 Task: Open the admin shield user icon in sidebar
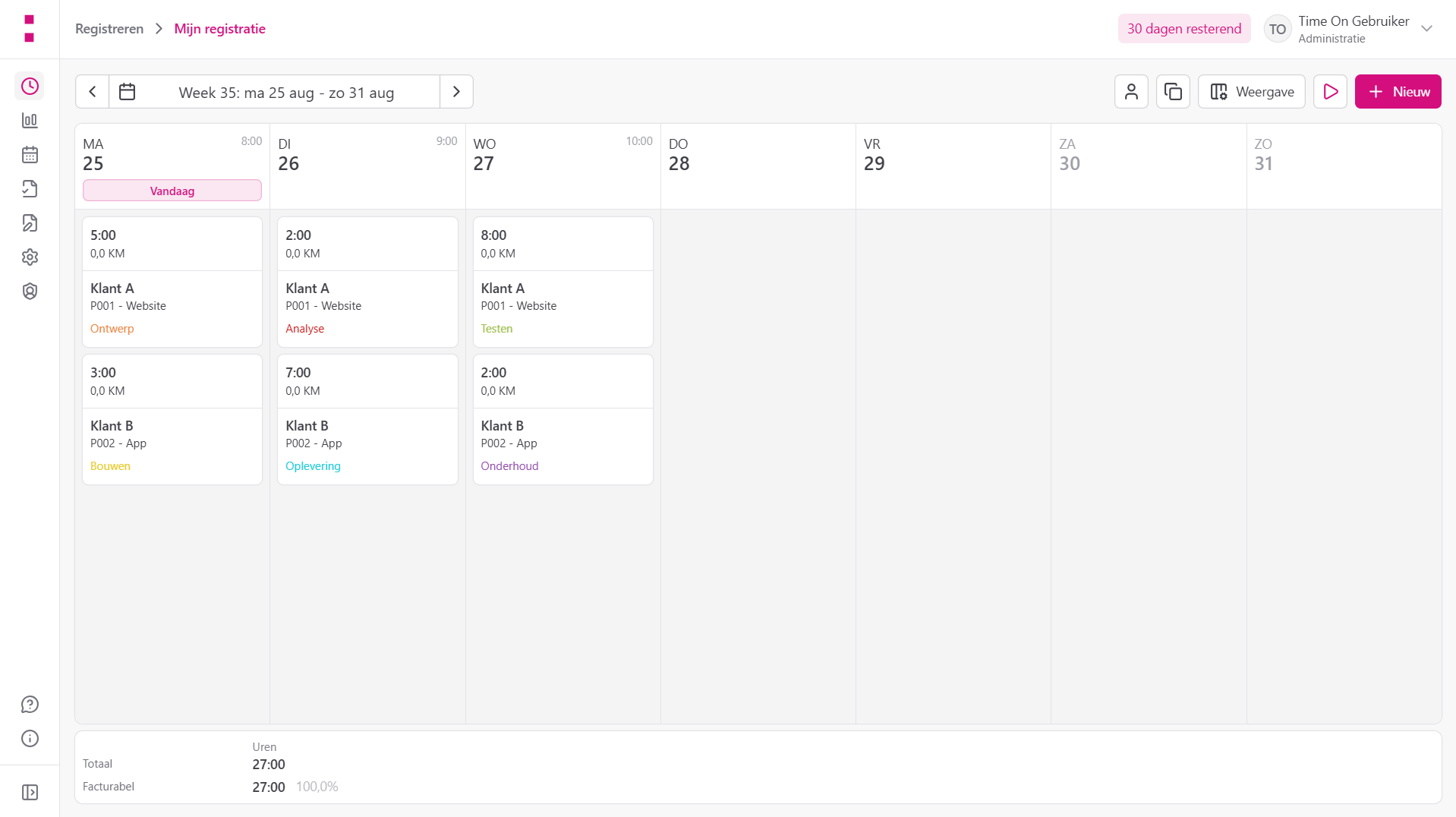pos(30,292)
